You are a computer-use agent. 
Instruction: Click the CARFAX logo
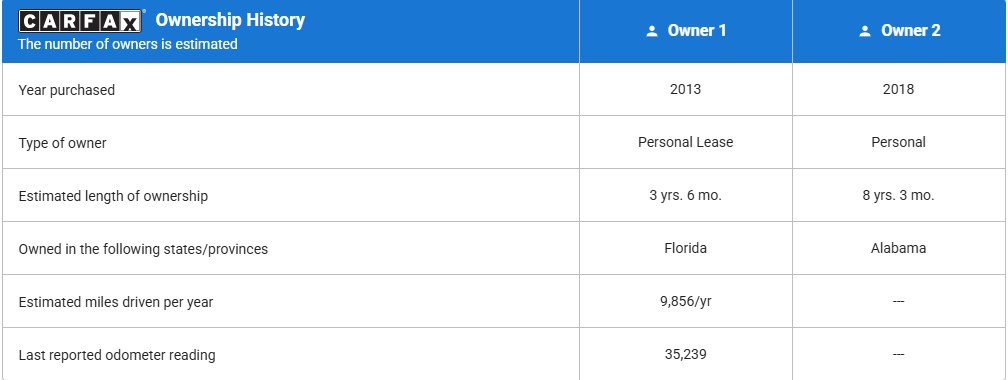pos(80,22)
